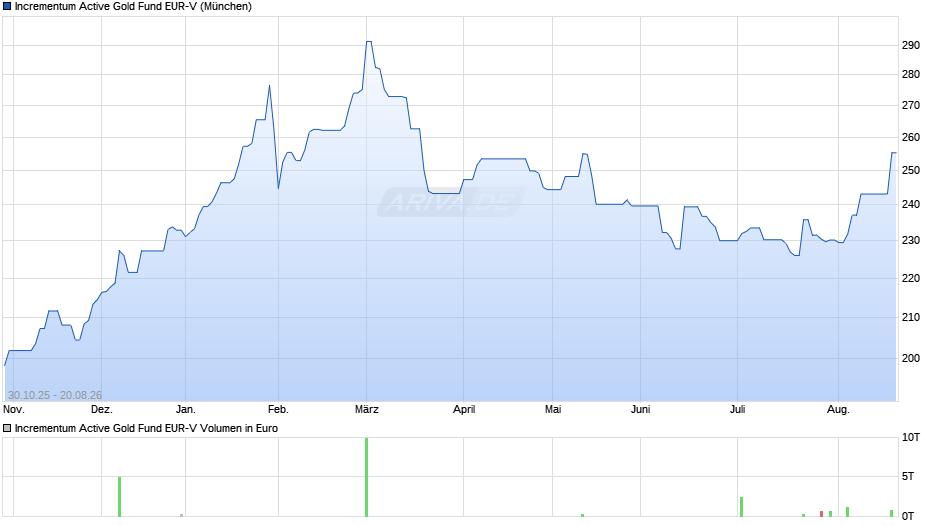The height and width of the screenshot is (526, 940).
Task: Click the 230 price axis value
Action: 911,241
